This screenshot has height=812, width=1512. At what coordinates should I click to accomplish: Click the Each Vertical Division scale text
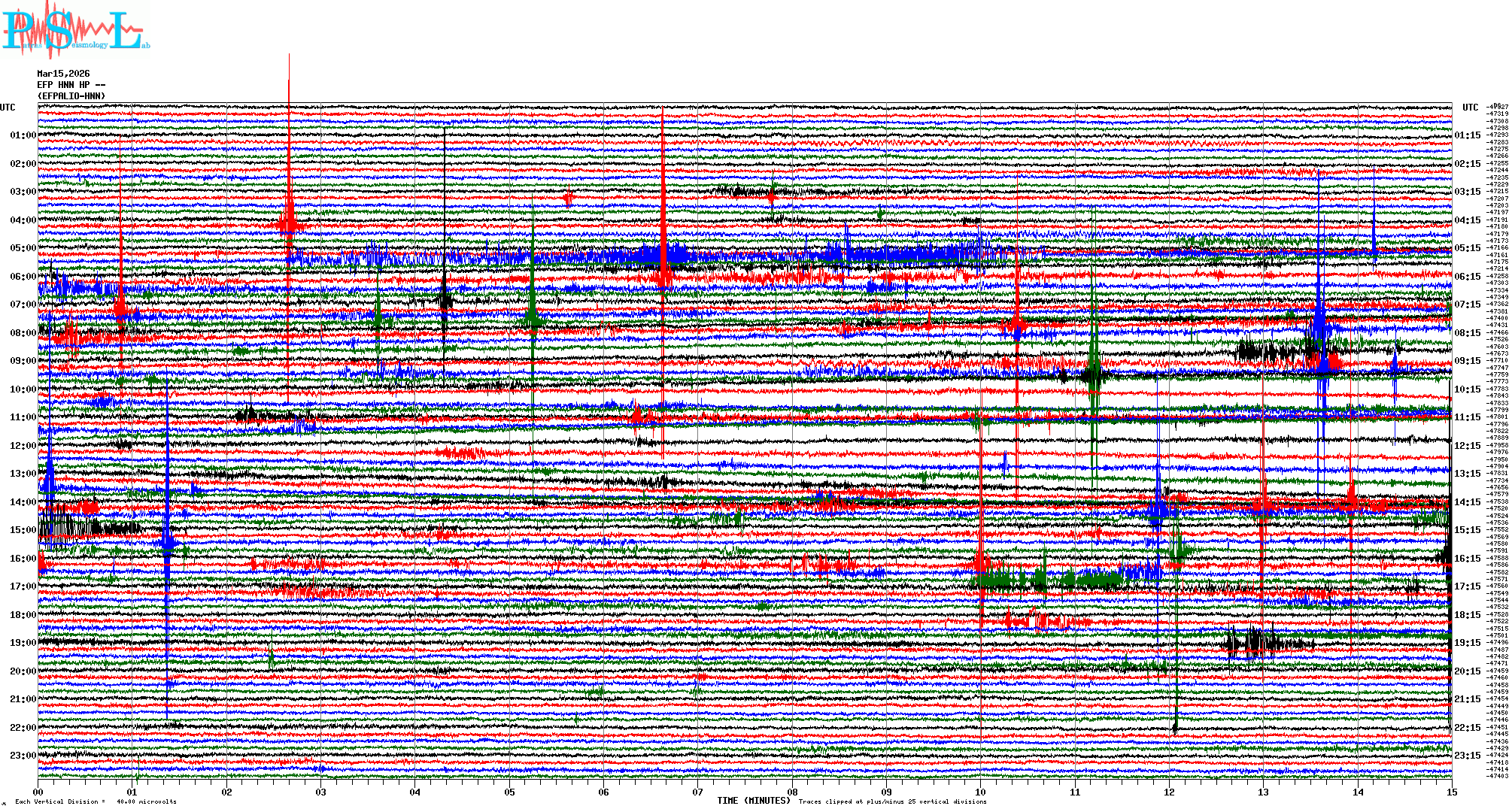[96, 801]
